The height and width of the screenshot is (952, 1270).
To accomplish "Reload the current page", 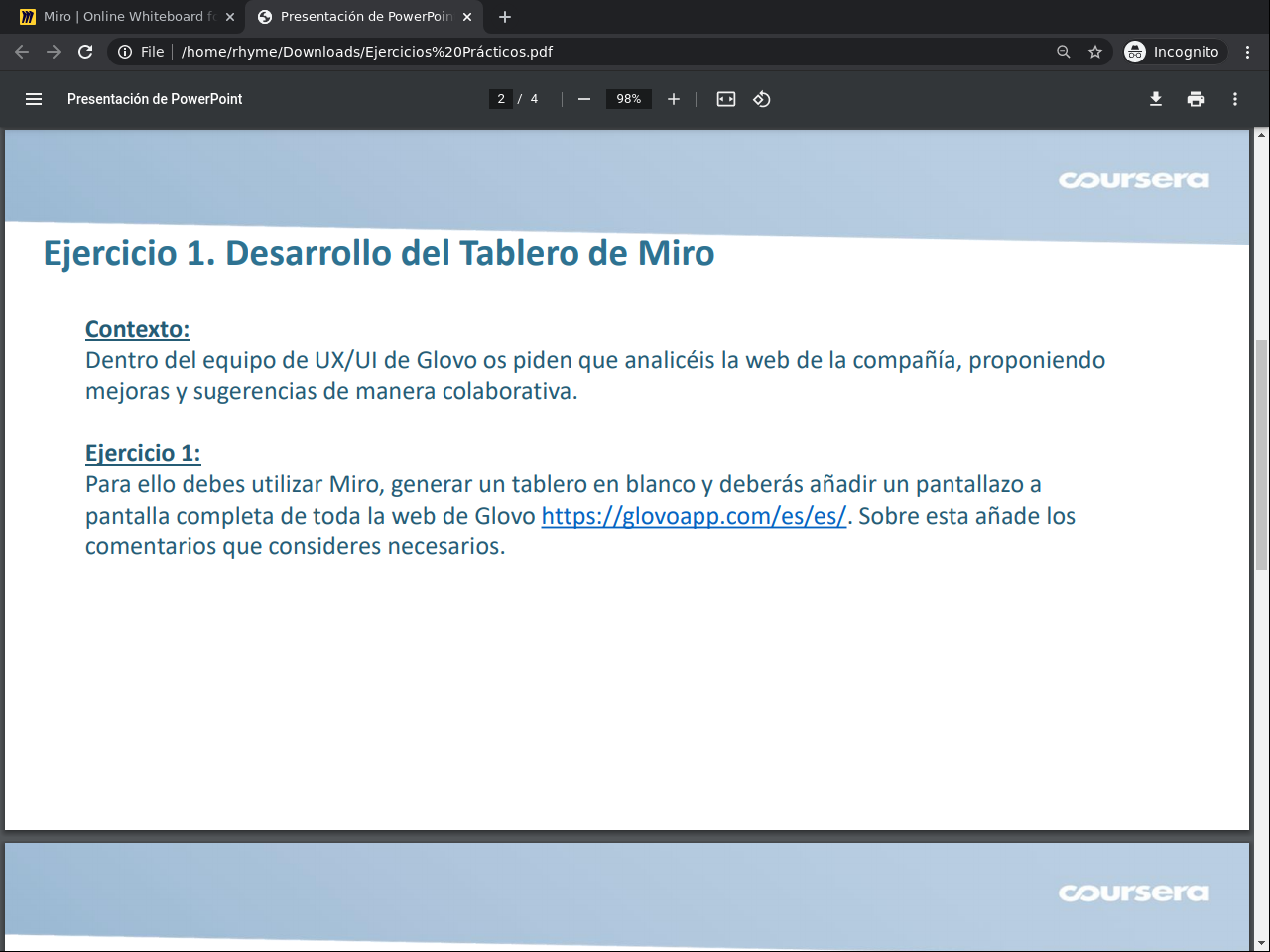I will [85, 52].
